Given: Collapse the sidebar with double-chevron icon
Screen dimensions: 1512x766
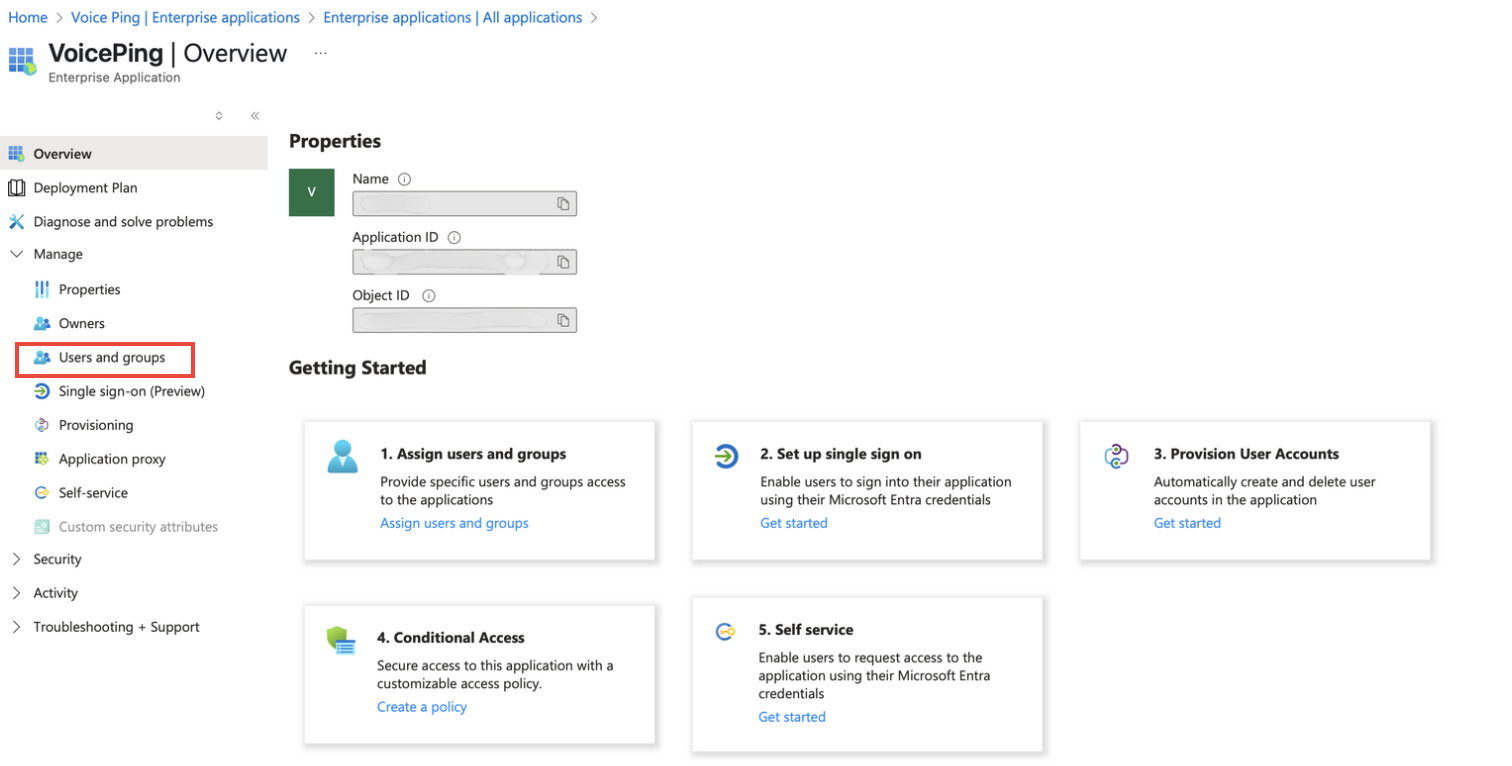Looking at the screenshot, I should [255, 116].
